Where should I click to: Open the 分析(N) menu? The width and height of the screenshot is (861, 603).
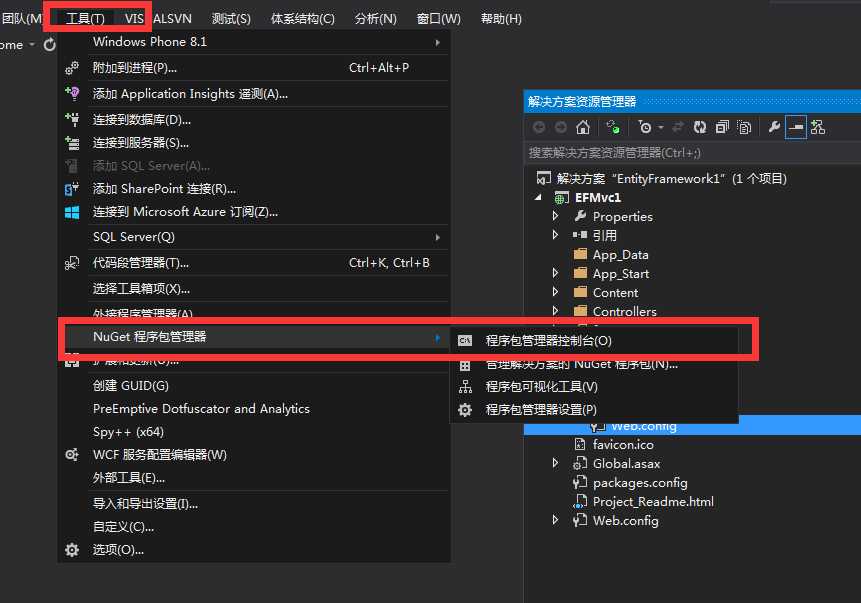point(376,19)
